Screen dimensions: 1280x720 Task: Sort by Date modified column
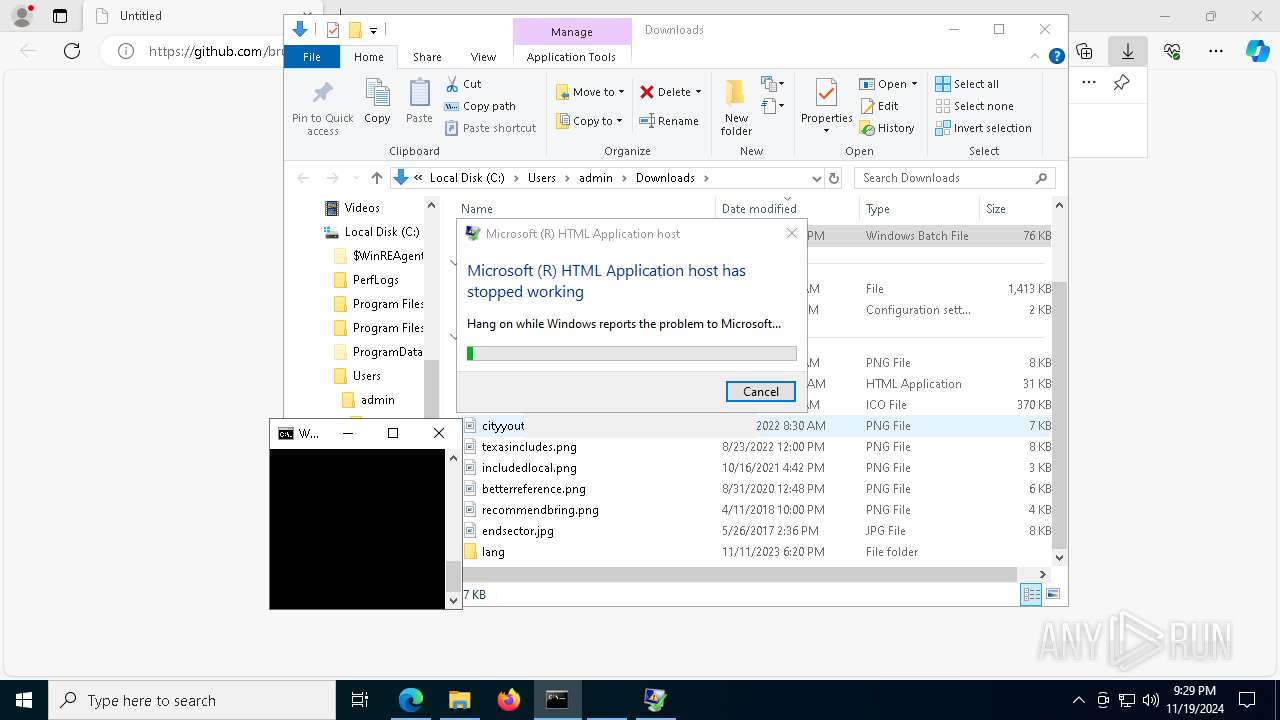pos(787,209)
